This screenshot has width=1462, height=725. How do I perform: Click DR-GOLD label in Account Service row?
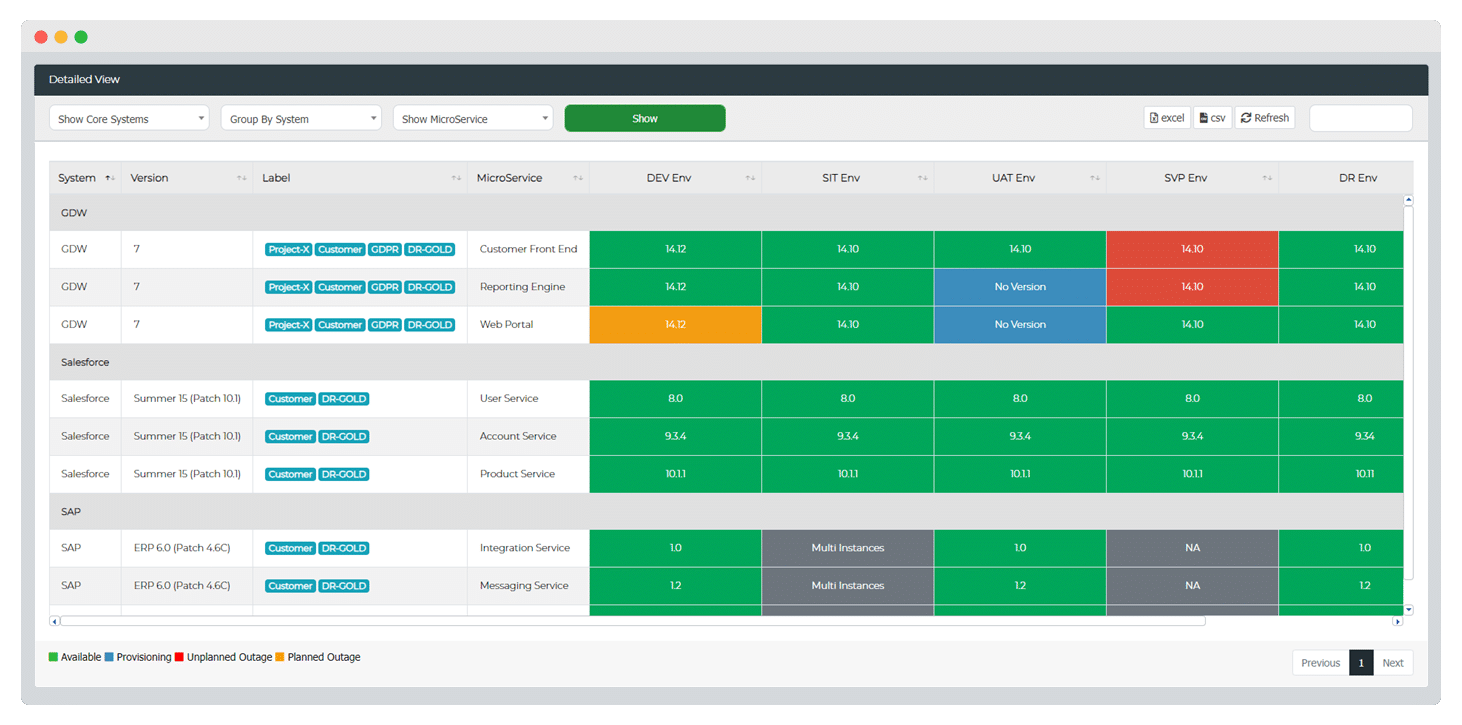pos(344,437)
